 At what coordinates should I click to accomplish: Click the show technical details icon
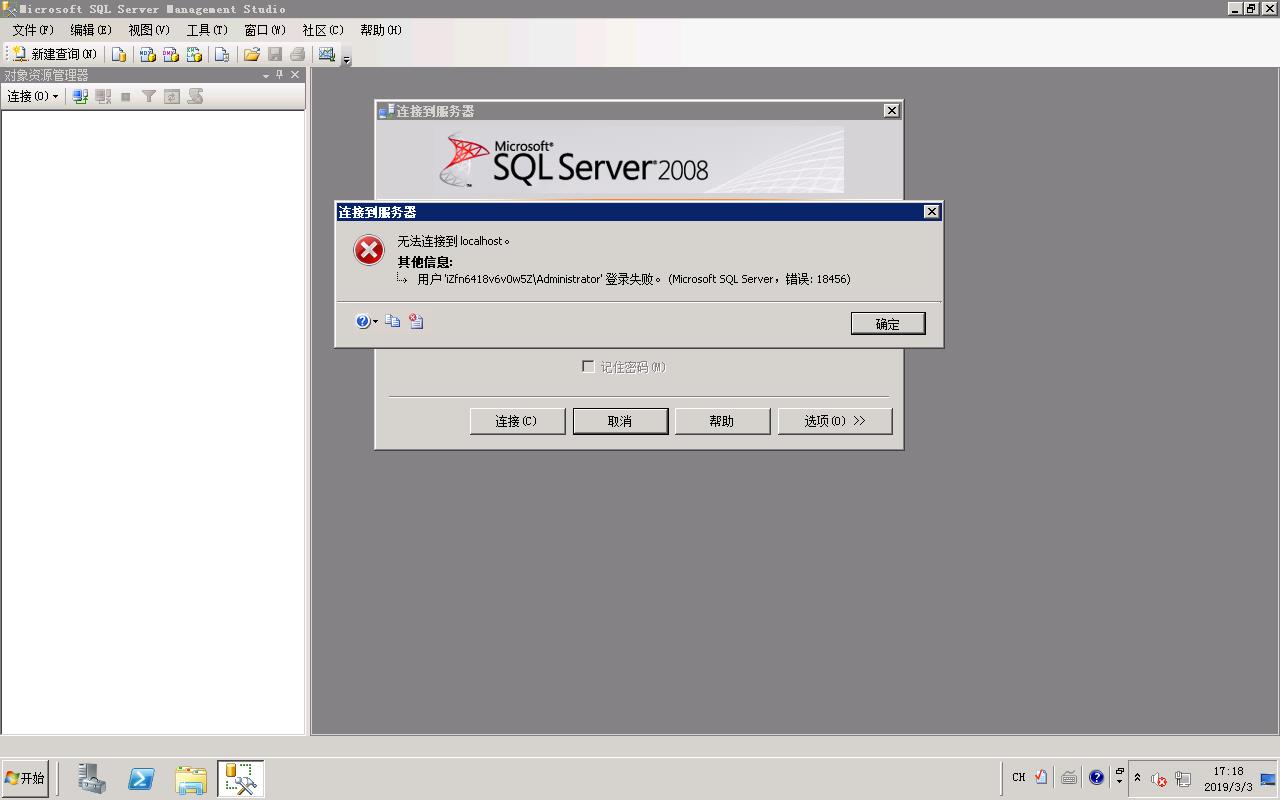click(x=416, y=321)
